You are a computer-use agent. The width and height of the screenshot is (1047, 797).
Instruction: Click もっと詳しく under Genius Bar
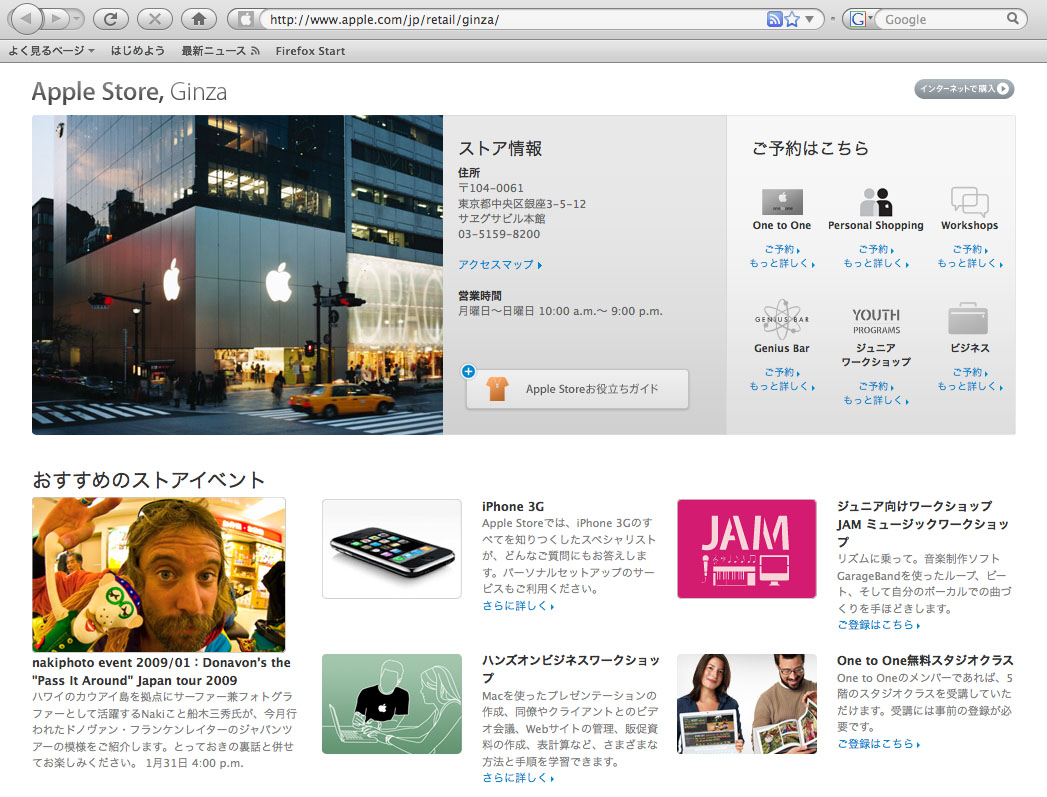[x=782, y=386]
